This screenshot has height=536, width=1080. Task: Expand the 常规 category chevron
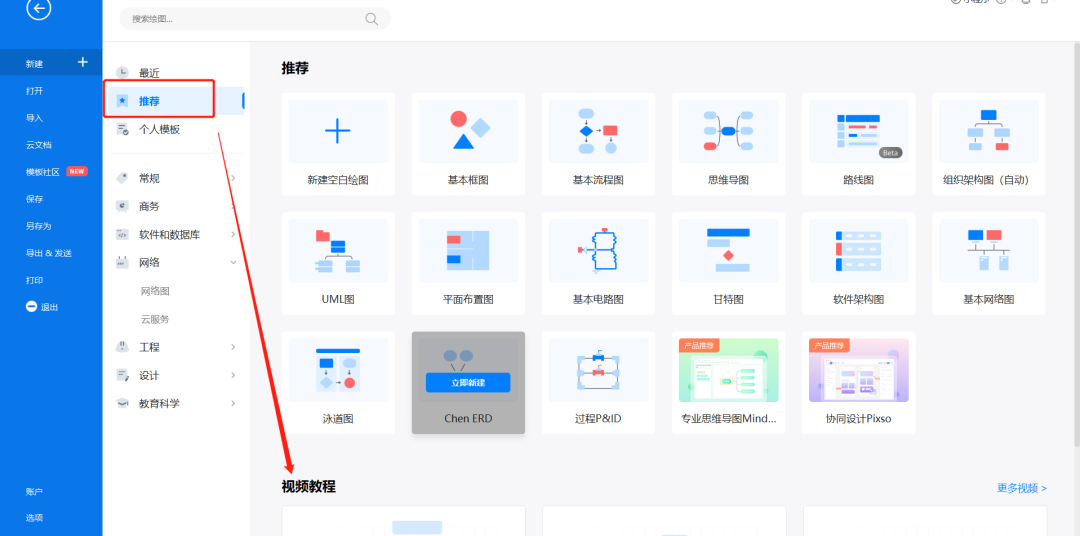pyautogui.click(x=233, y=178)
